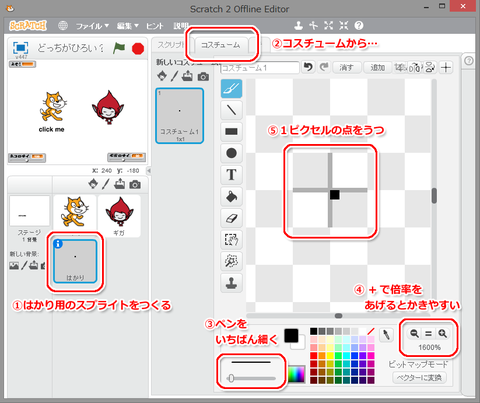Click the current foreground black color box
Screen dimensions: 480x403
click(291, 336)
